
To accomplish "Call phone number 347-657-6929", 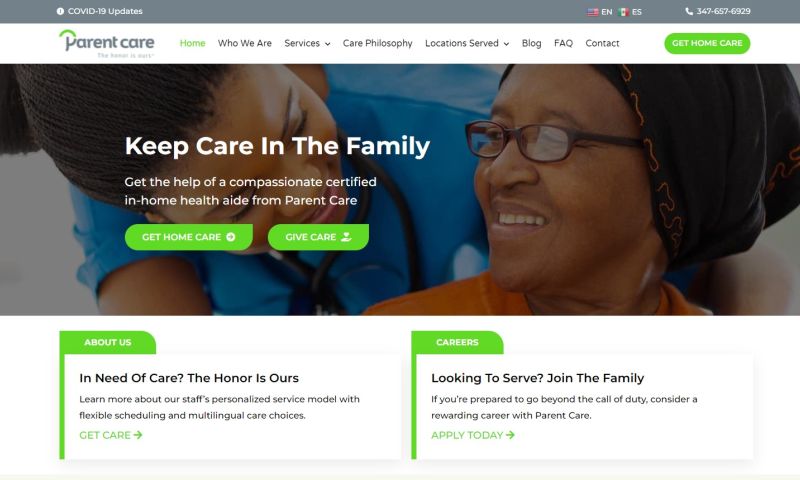I will click(723, 11).
